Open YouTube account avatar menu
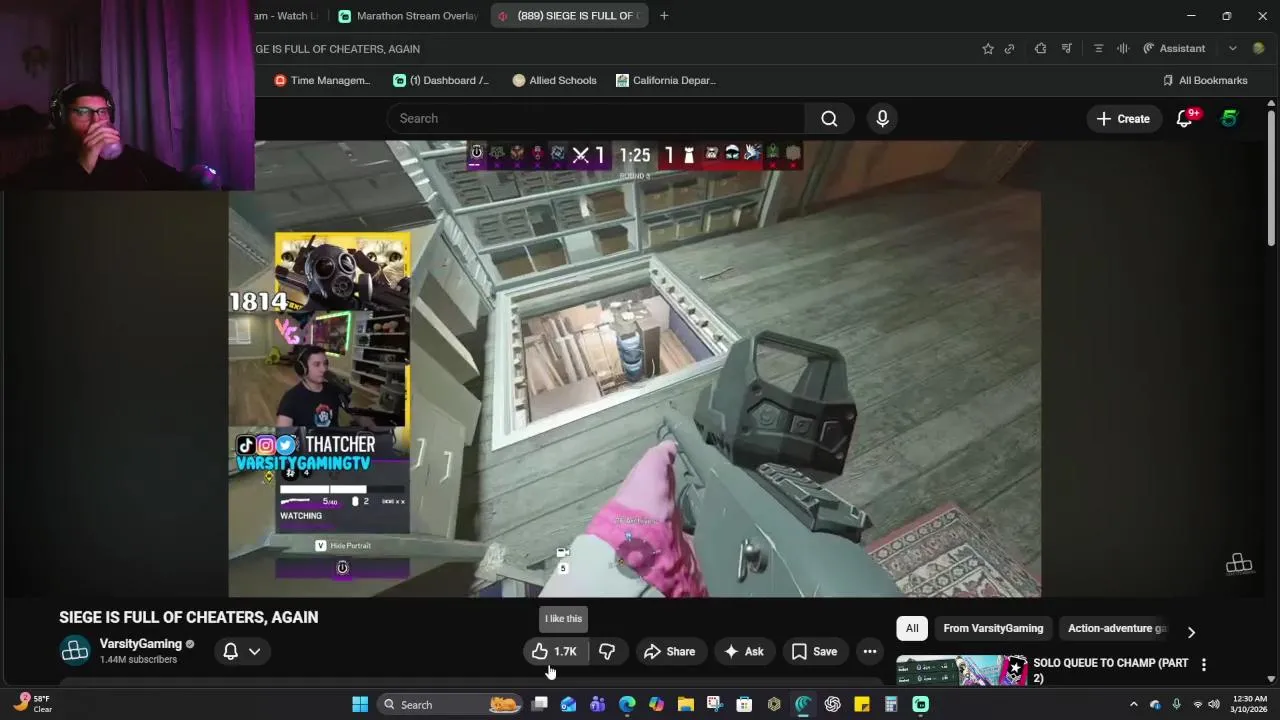 [1230, 118]
